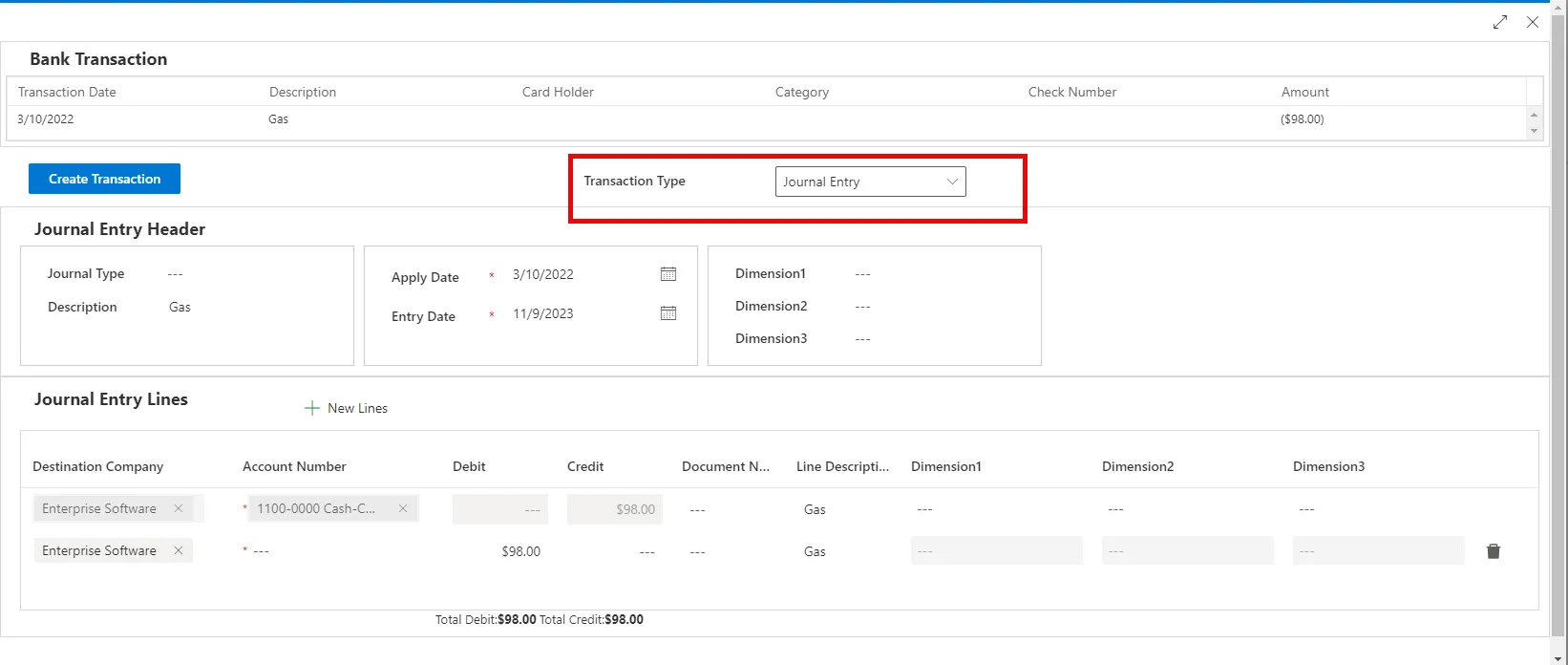Image resolution: width=1568 pixels, height=665 pixels.
Task: Open the Transaction Type dropdown
Action: [871, 182]
